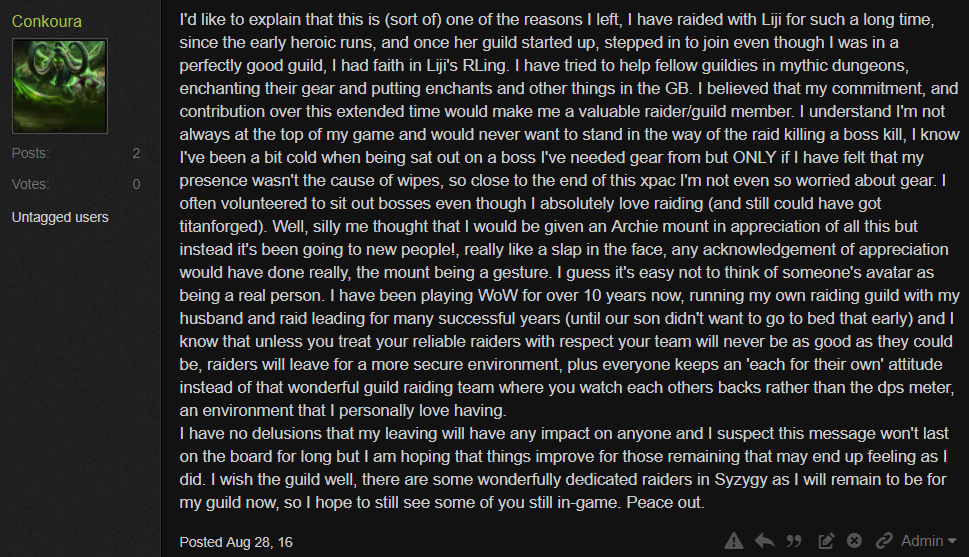Click the report post warning icon
Image resolution: width=969 pixels, height=557 pixels.
(x=734, y=541)
